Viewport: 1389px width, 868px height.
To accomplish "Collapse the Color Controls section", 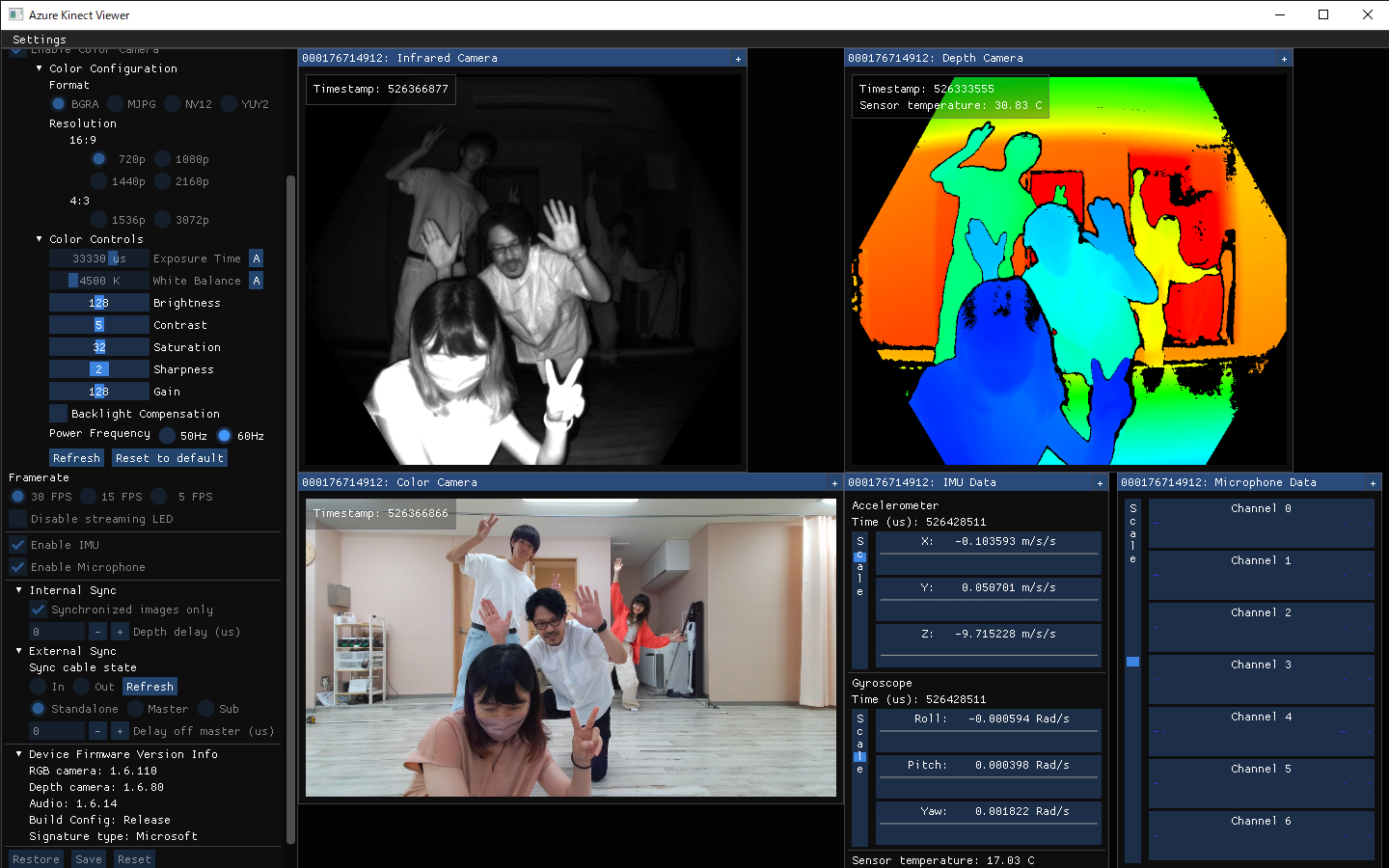I will point(40,239).
